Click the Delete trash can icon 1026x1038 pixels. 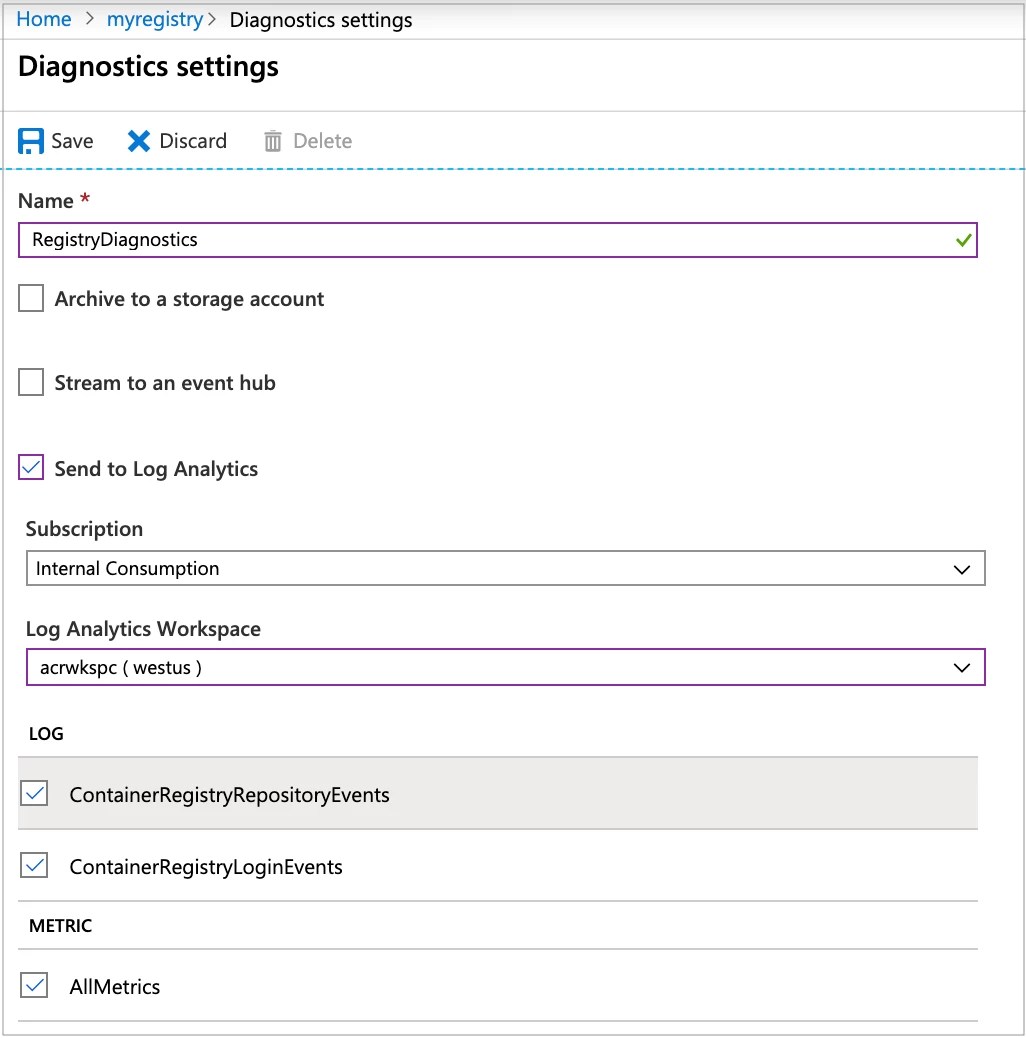[x=273, y=140]
